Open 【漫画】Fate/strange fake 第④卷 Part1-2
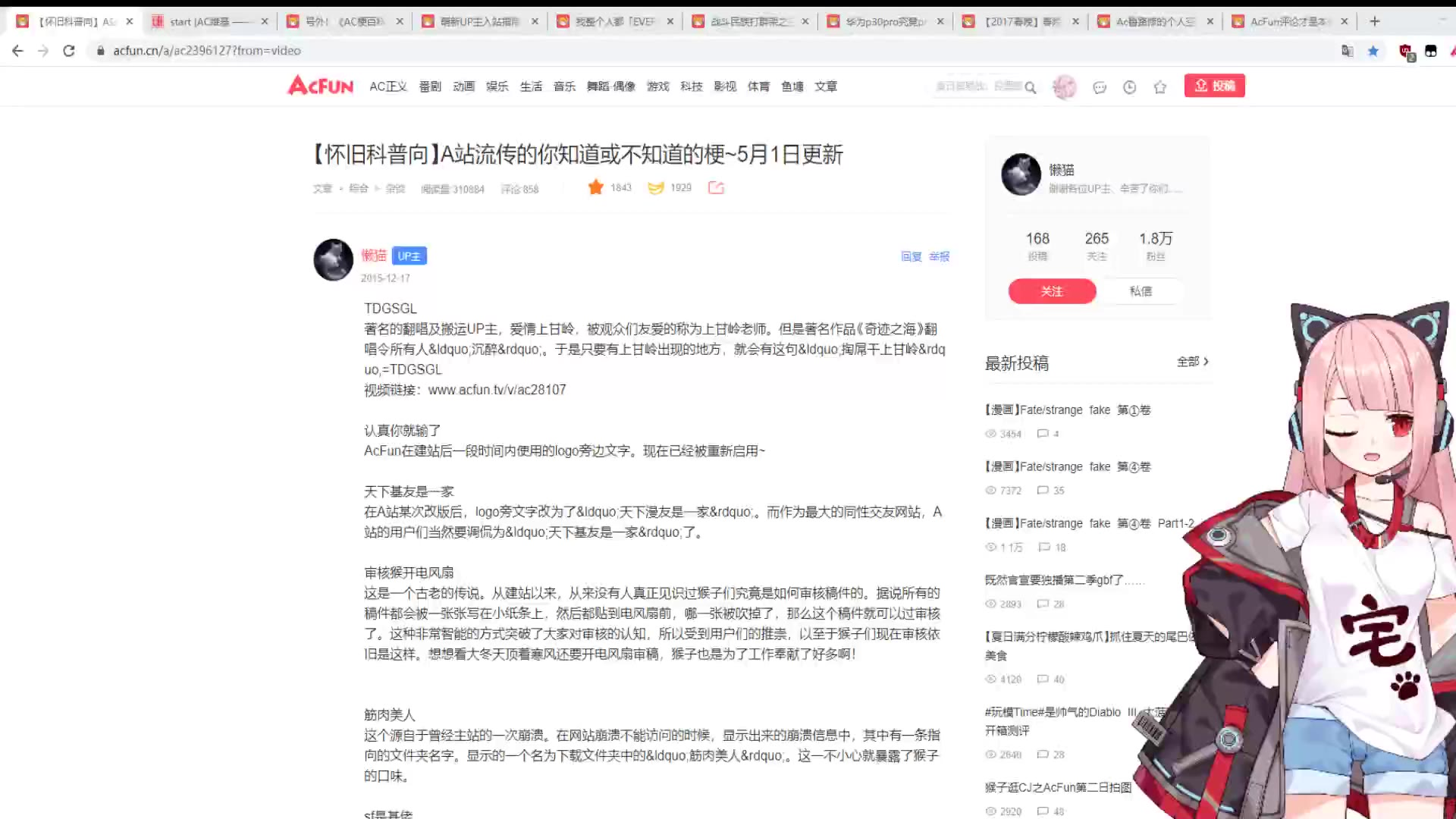 (1090, 523)
